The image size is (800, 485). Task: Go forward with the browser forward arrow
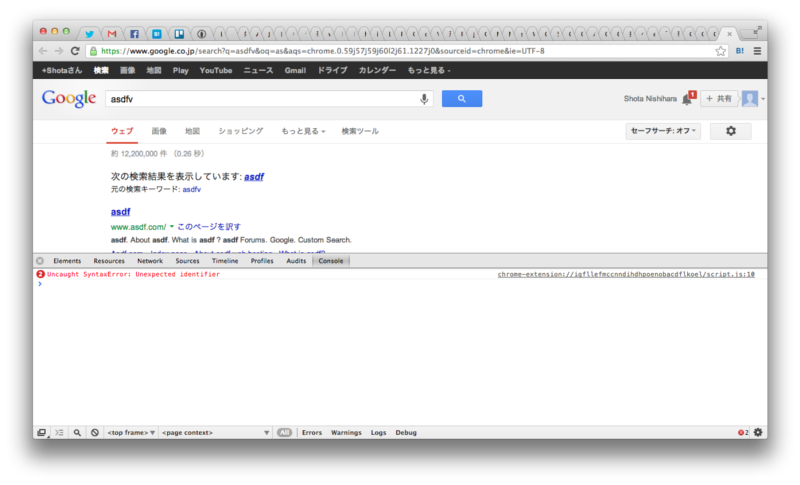[59, 51]
